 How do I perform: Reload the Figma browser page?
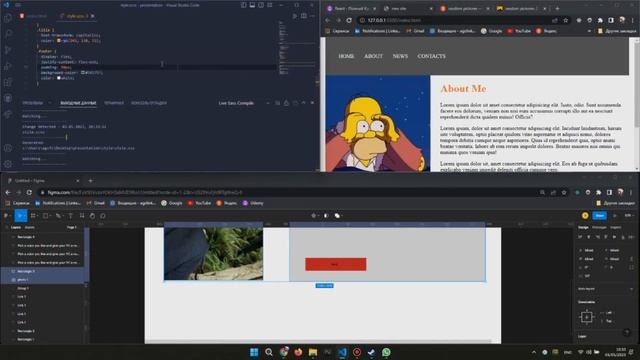click(29, 192)
